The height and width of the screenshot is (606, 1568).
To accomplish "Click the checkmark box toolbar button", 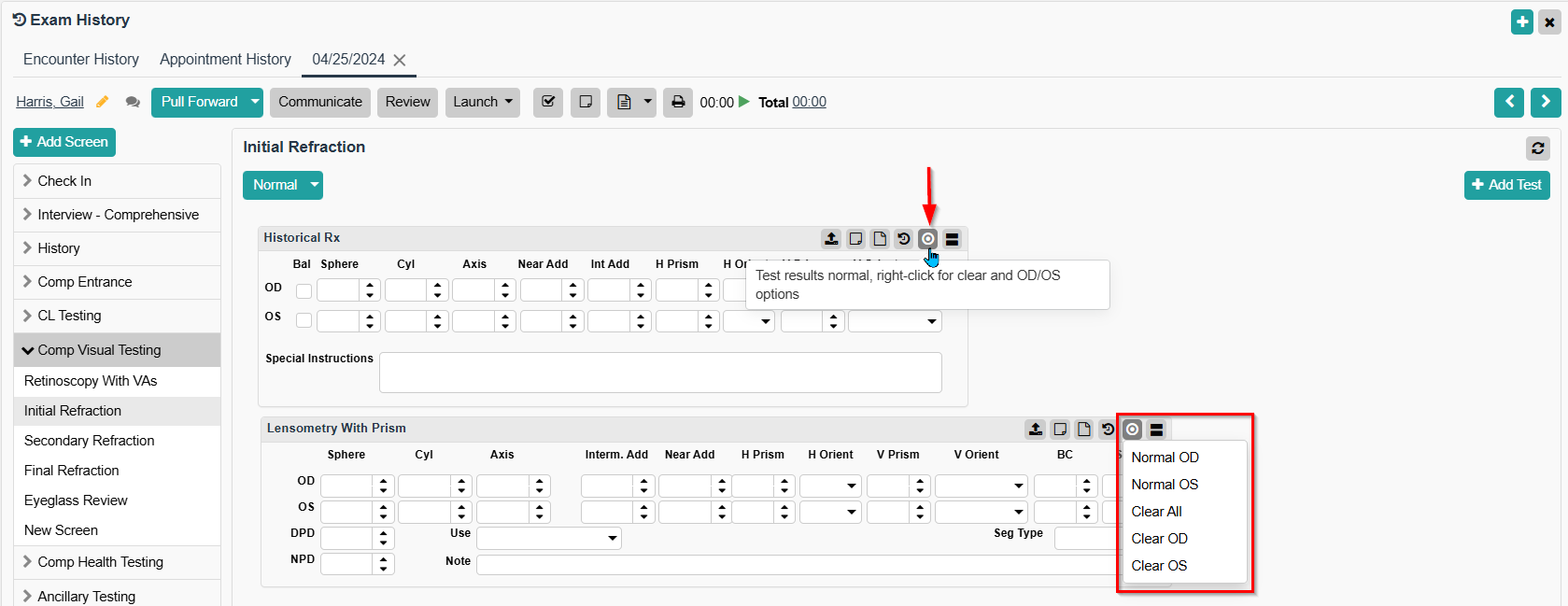I will tap(548, 102).
